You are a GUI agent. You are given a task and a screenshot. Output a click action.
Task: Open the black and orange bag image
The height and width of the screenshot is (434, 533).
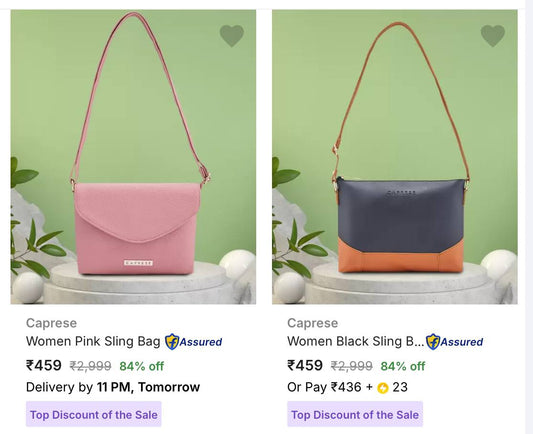click(395, 157)
